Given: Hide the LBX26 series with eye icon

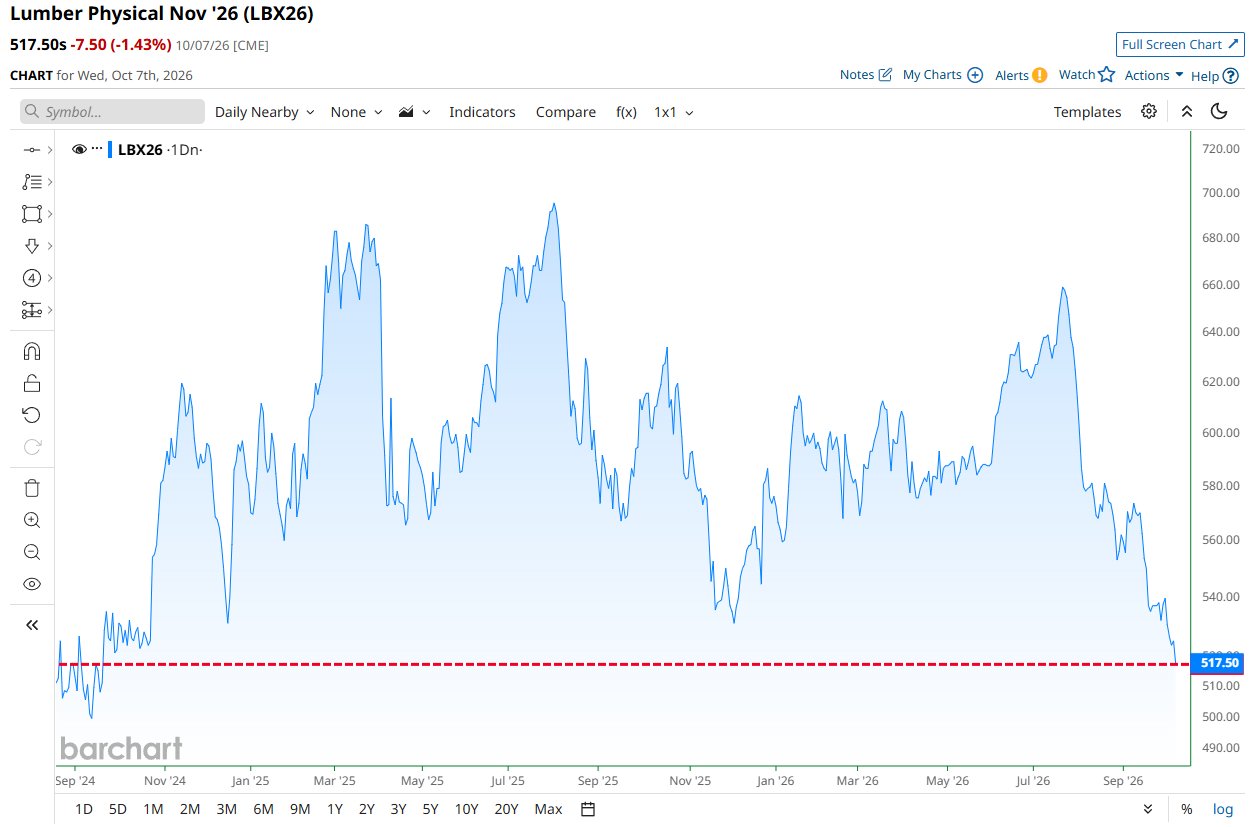Looking at the screenshot, I should (79, 149).
